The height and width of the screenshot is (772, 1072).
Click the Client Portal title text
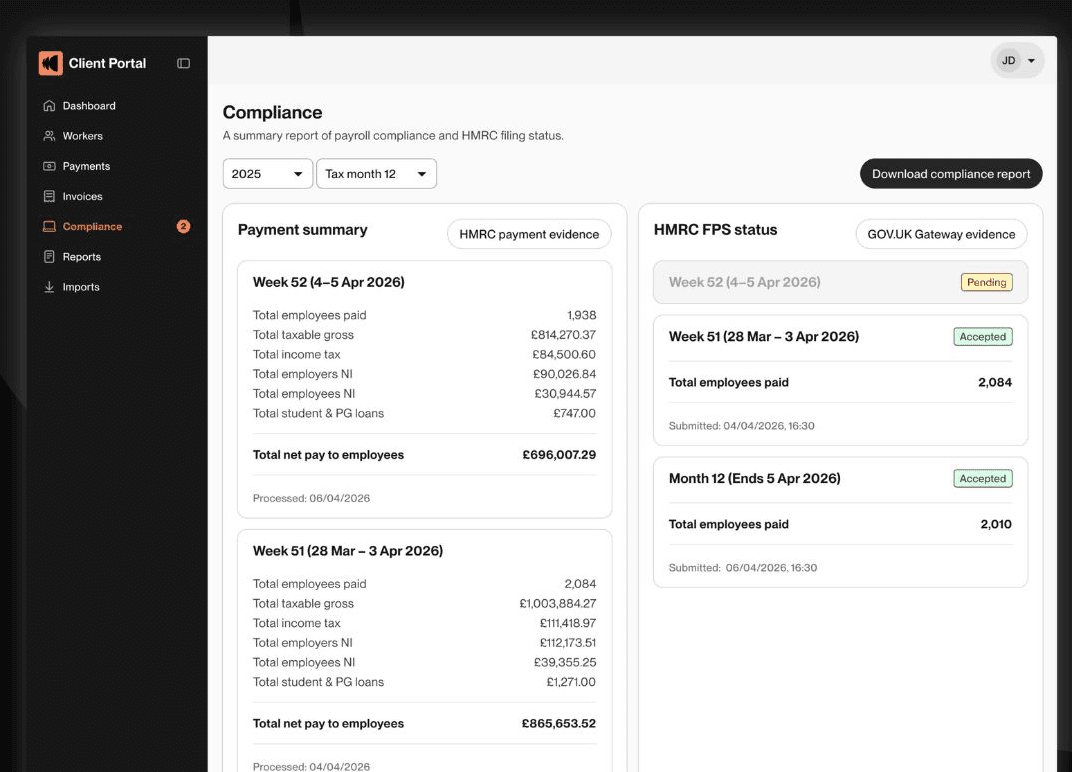click(x=107, y=63)
